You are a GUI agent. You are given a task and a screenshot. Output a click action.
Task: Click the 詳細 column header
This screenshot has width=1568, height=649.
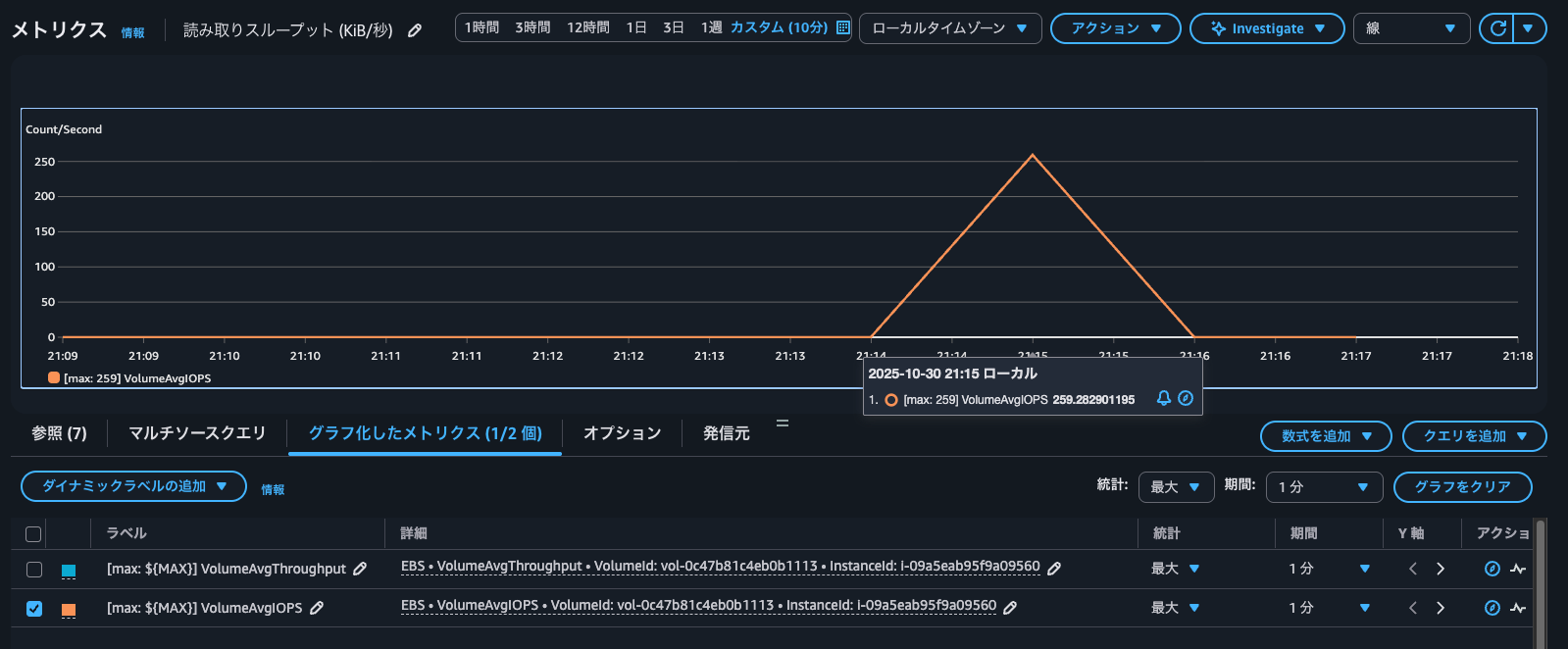(414, 533)
